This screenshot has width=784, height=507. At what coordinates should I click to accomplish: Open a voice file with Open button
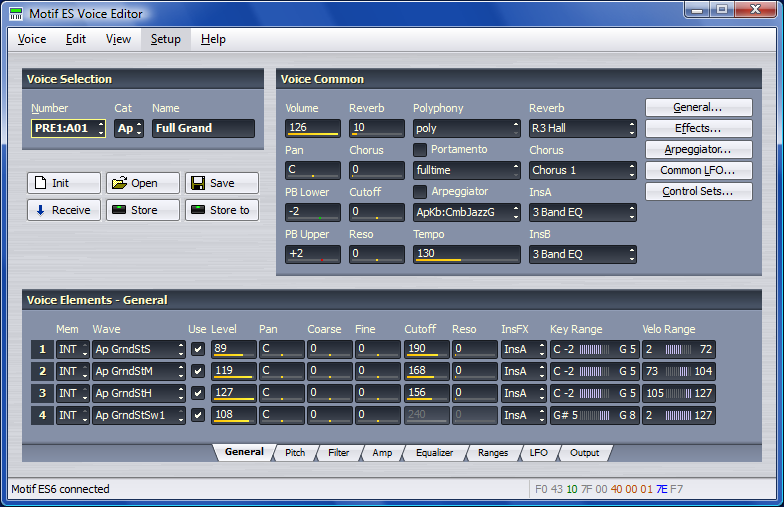click(143, 183)
